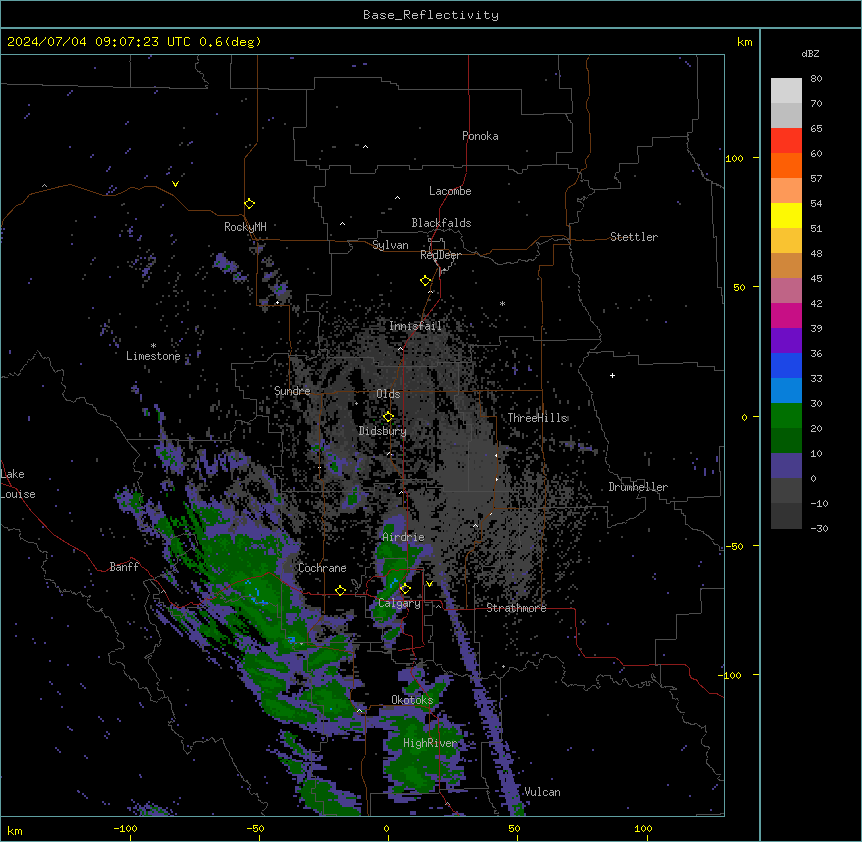Click the dBZ legend heading

[x=810, y=53]
